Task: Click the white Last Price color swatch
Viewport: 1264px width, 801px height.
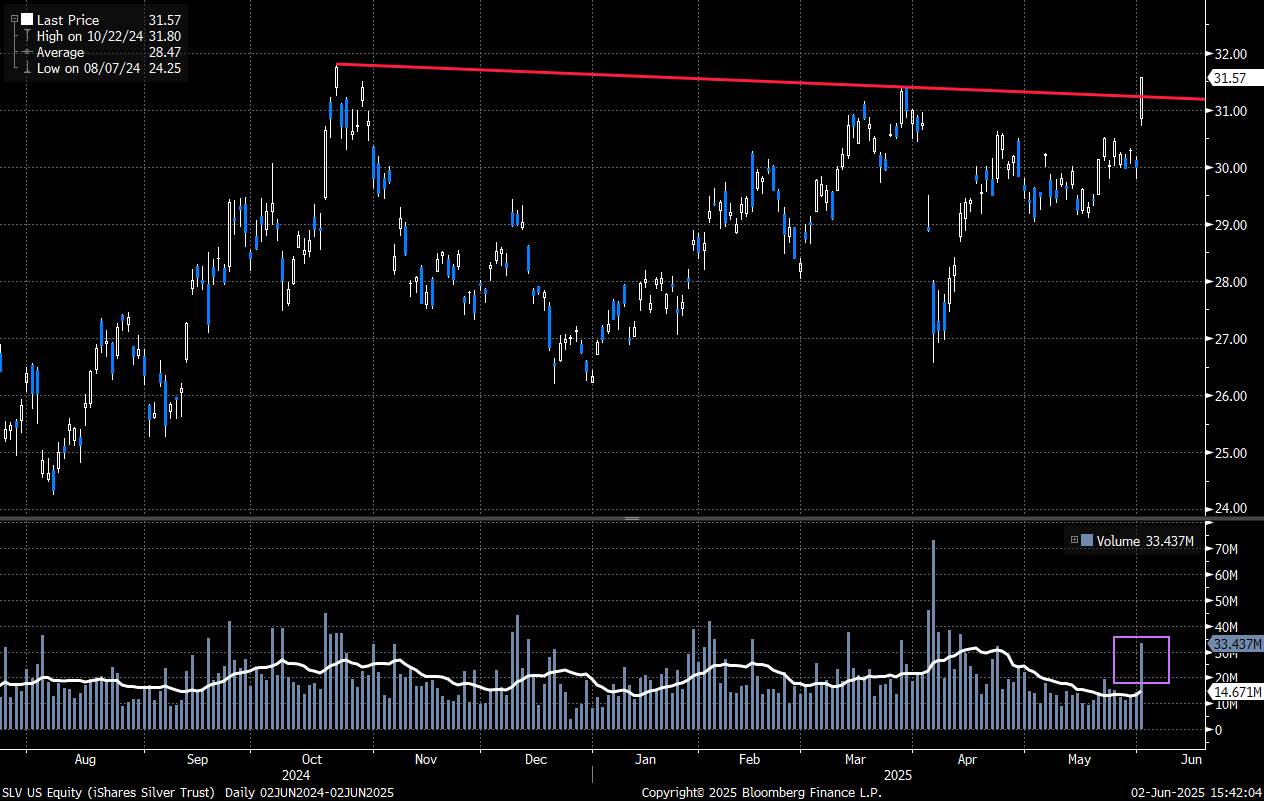Action: pyautogui.click(x=26, y=19)
